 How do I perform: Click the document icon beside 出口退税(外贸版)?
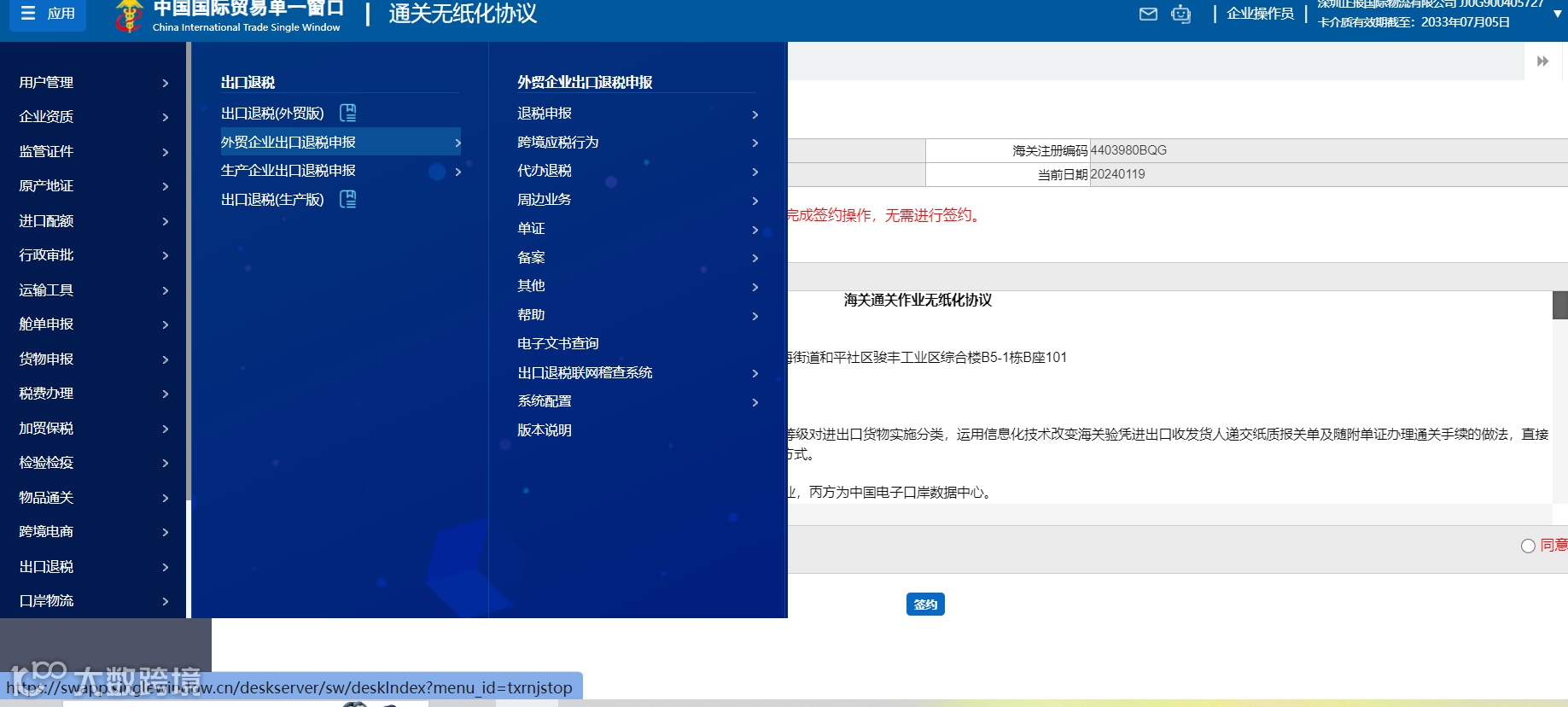[x=348, y=113]
